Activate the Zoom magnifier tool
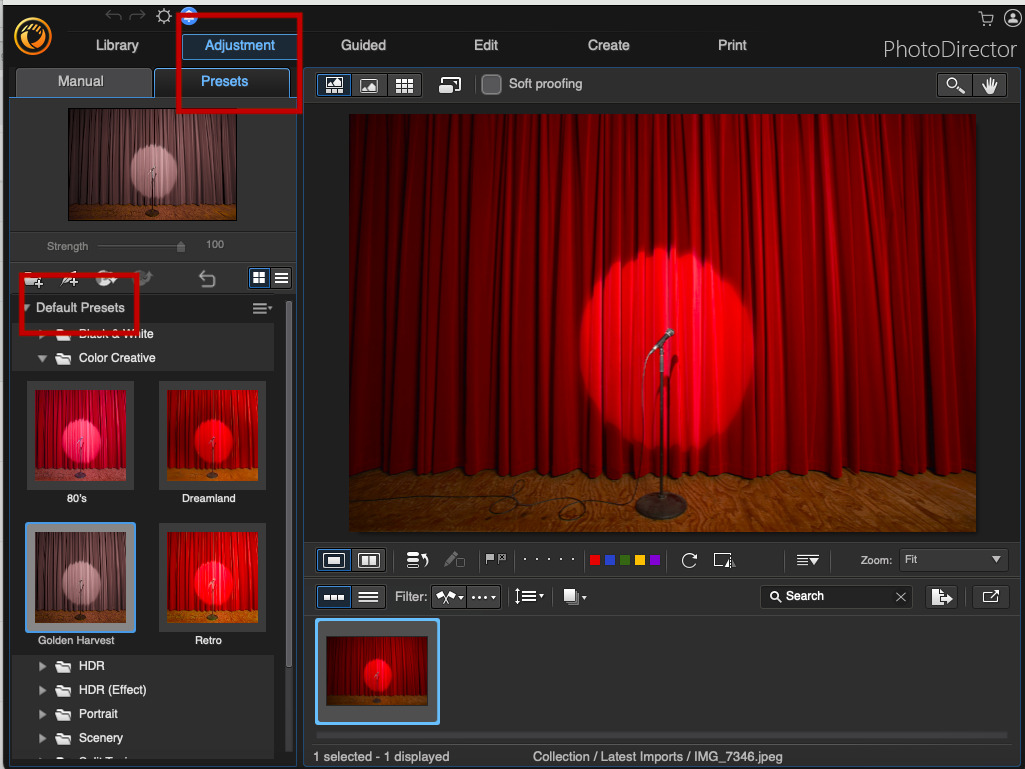Screen dimensions: 1025x769 [x=954, y=85]
